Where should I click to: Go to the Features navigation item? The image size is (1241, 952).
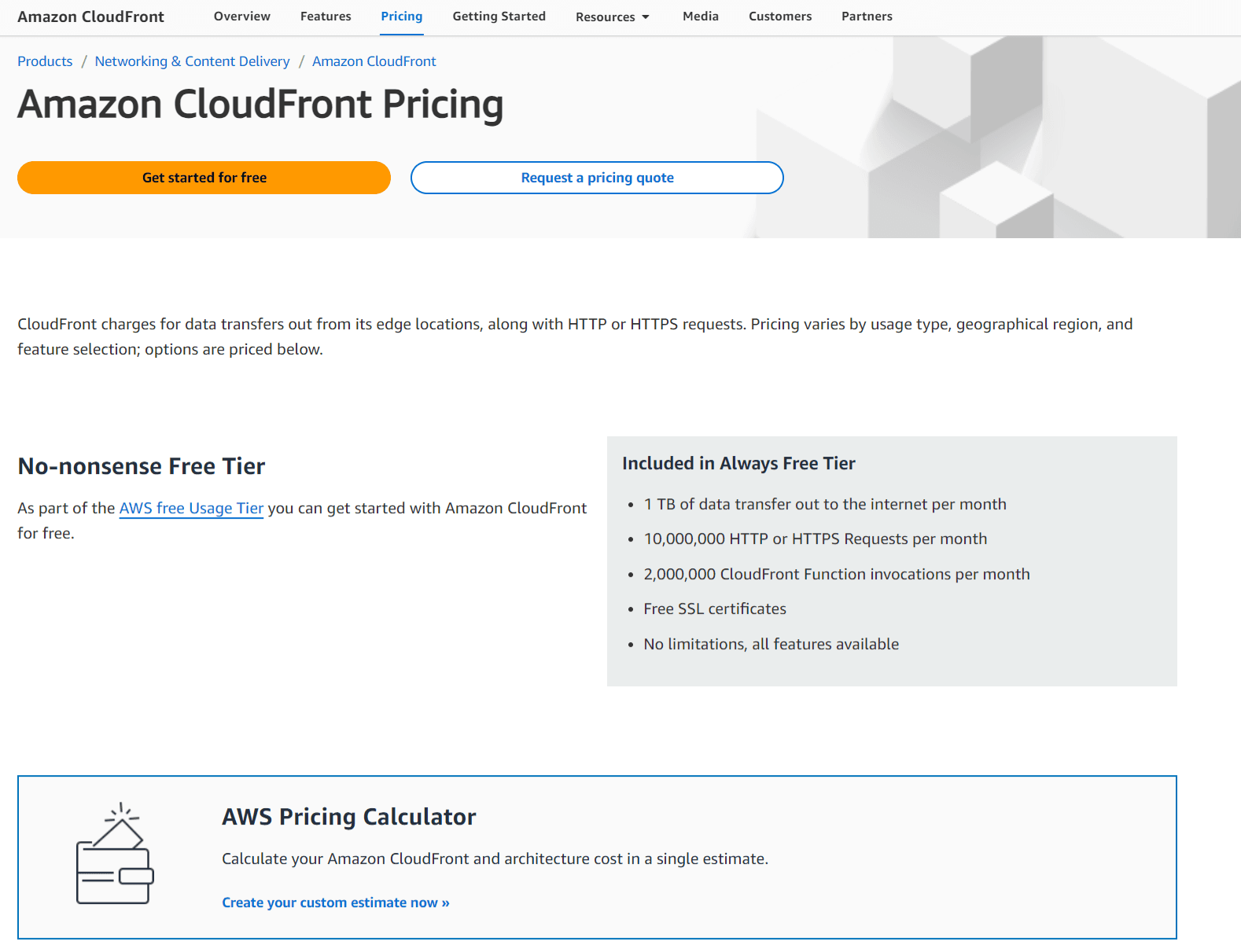326,17
